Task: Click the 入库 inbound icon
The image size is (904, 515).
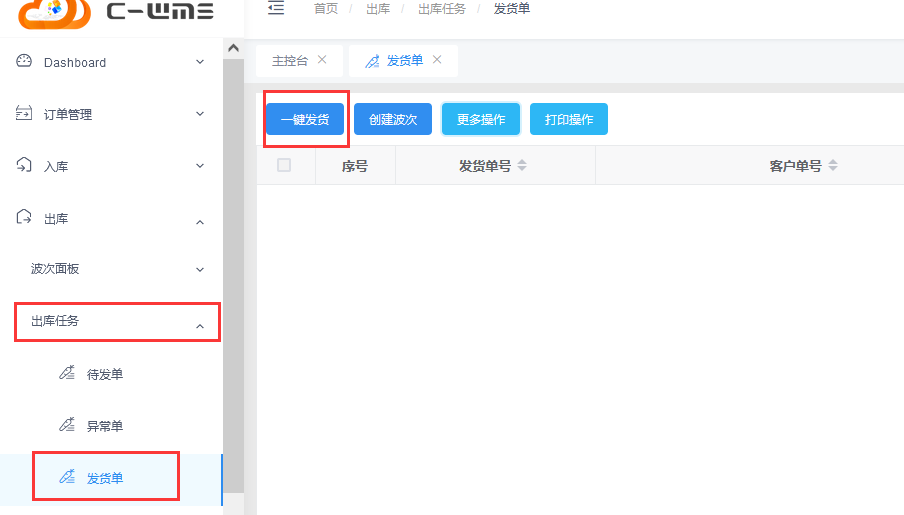Action: (x=24, y=165)
